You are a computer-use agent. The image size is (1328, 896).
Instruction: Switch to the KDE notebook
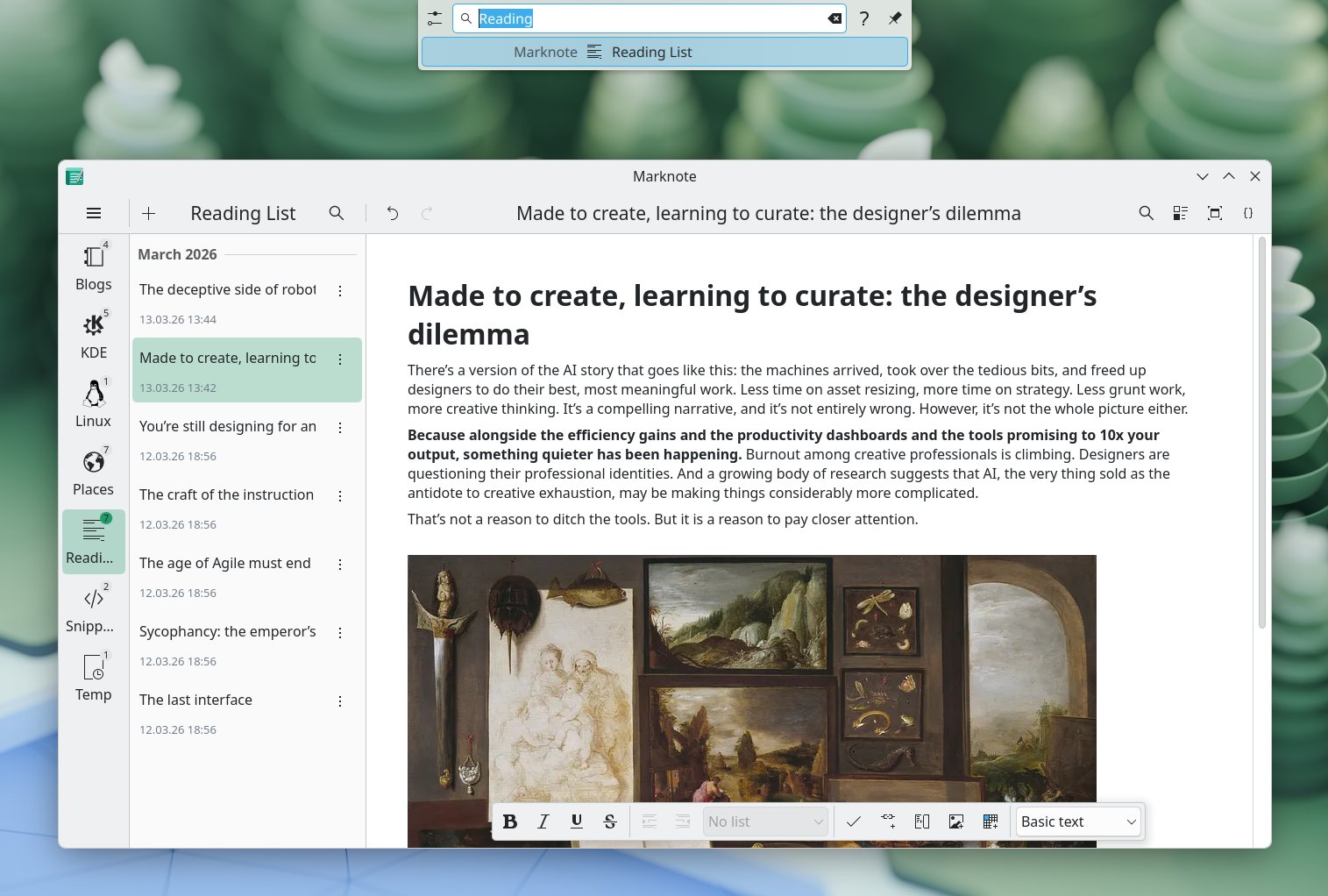click(x=94, y=337)
